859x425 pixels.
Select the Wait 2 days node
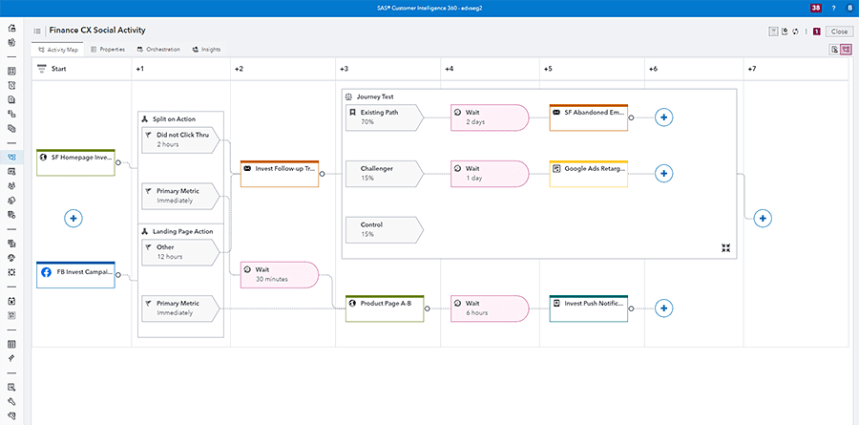(490, 117)
